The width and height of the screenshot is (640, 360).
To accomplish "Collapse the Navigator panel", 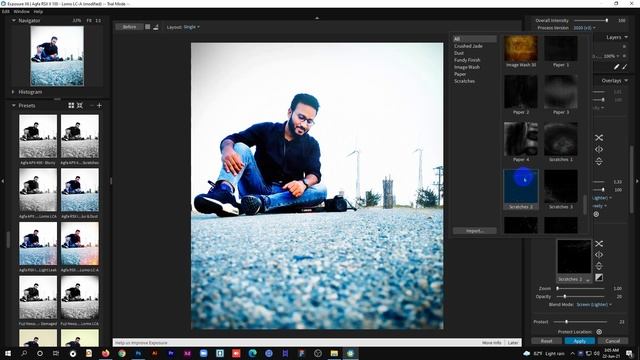I will (x=14, y=20).
